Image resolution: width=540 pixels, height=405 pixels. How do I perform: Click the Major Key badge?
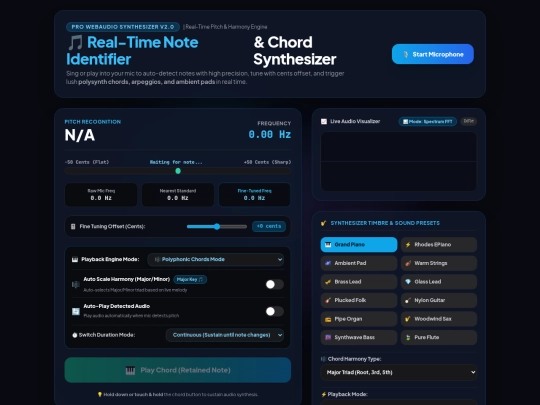click(x=190, y=280)
